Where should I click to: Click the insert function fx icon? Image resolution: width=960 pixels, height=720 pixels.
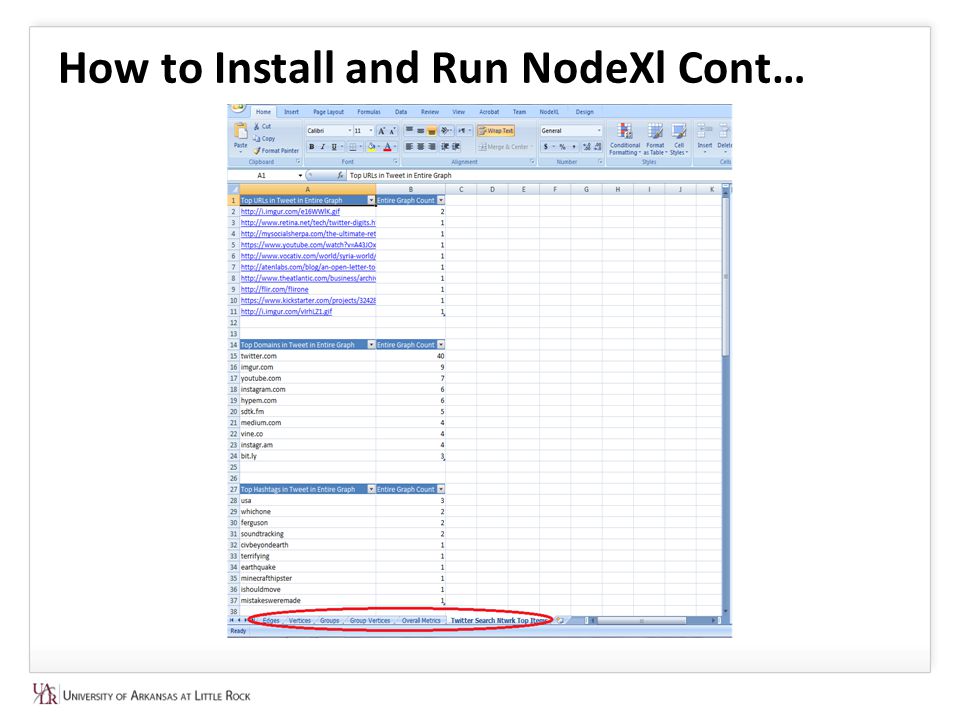pyautogui.click(x=340, y=175)
